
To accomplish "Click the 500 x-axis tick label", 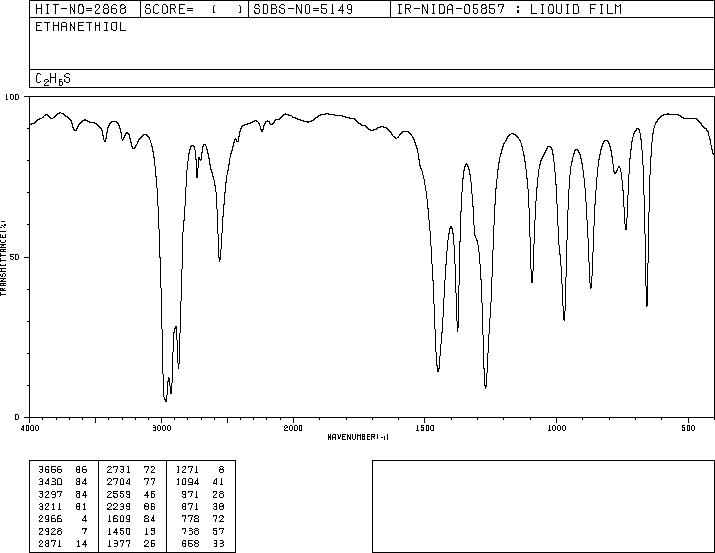I will [x=689, y=428].
